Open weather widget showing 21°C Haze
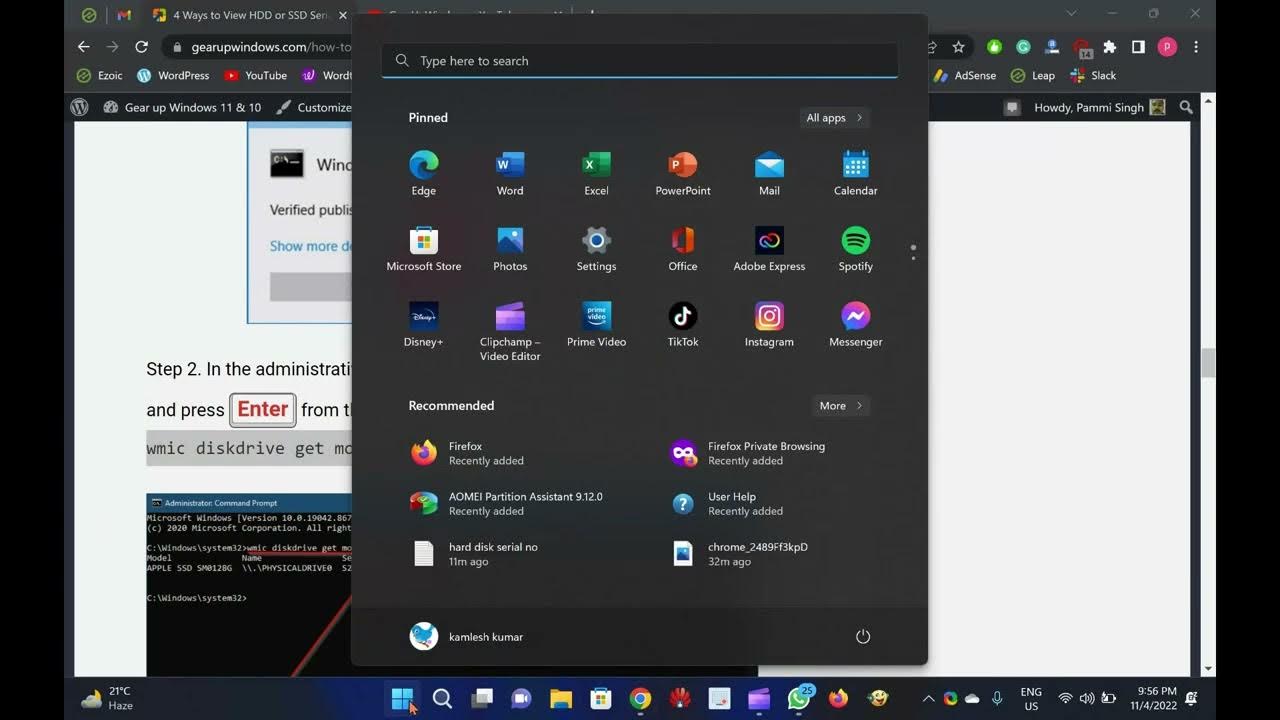This screenshot has height=720, width=1280. point(107,698)
